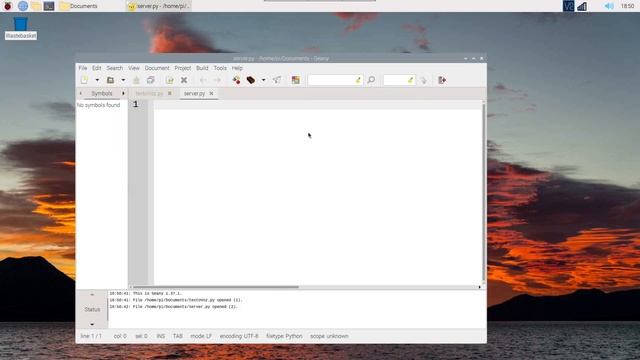This screenshot has height=360, width=640.
Task: Open the Project menu
Action: (x=183, y=68)
